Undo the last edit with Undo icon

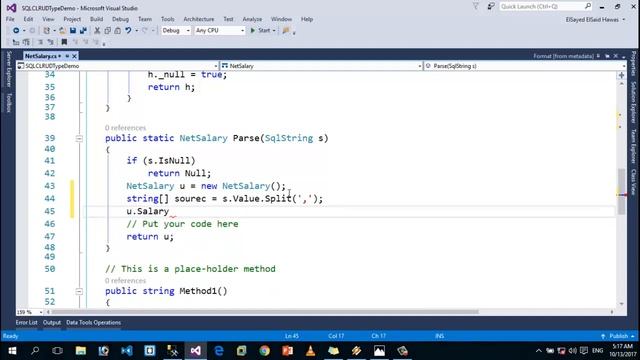tap(128, 31)
